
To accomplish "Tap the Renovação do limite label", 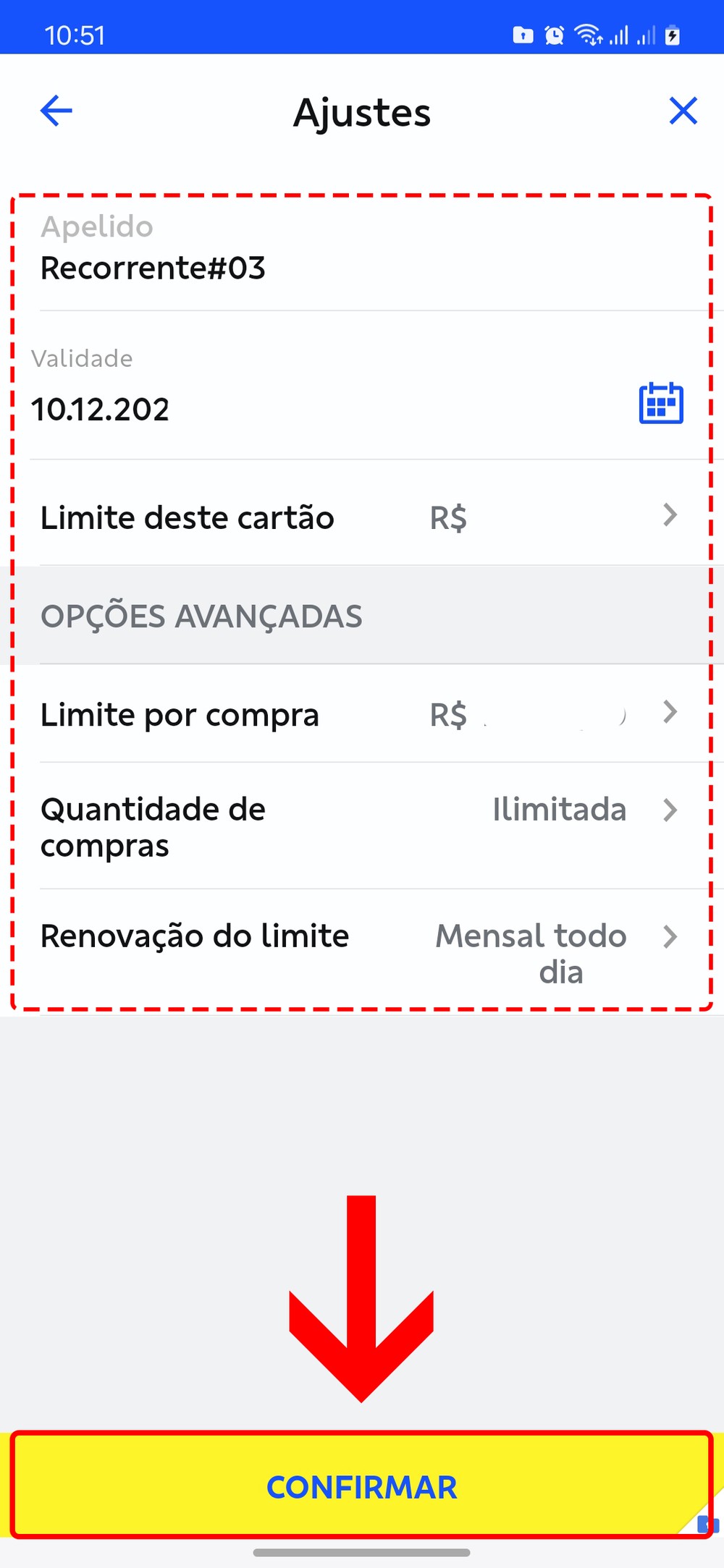I will pos(195,936).
